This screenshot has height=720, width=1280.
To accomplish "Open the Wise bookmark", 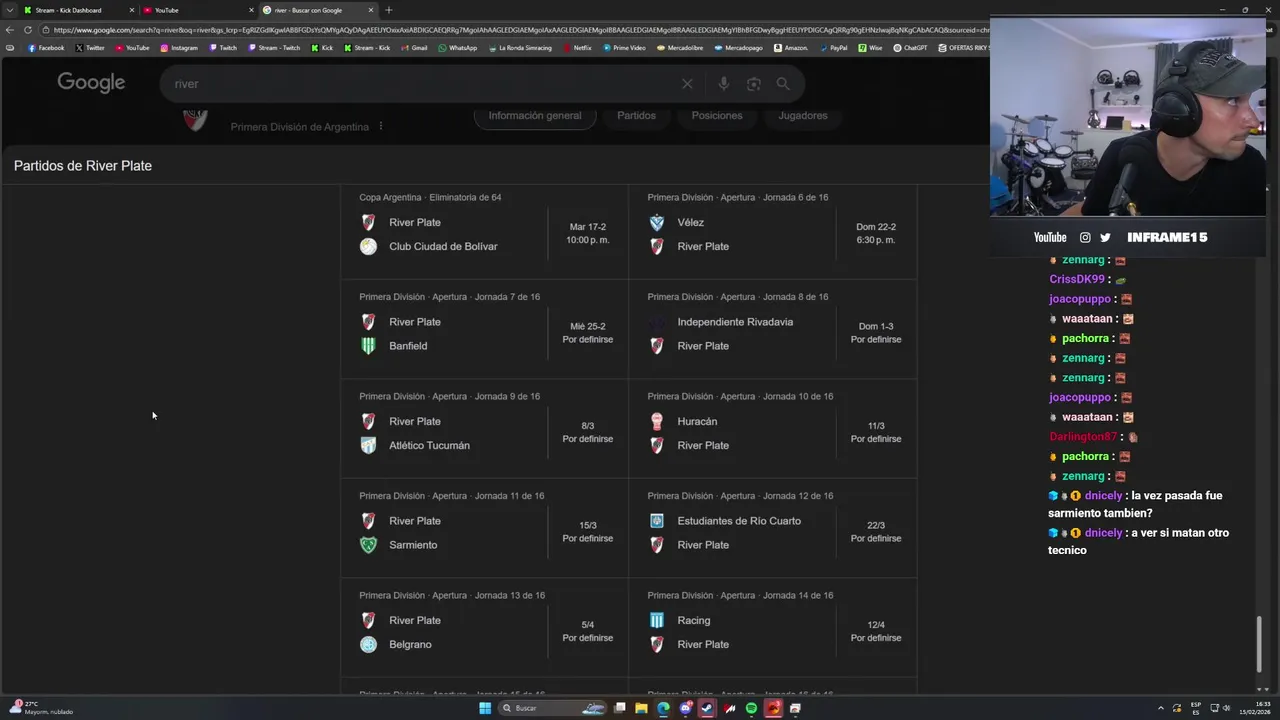I will pyautogui.click(x=870, y=48).
